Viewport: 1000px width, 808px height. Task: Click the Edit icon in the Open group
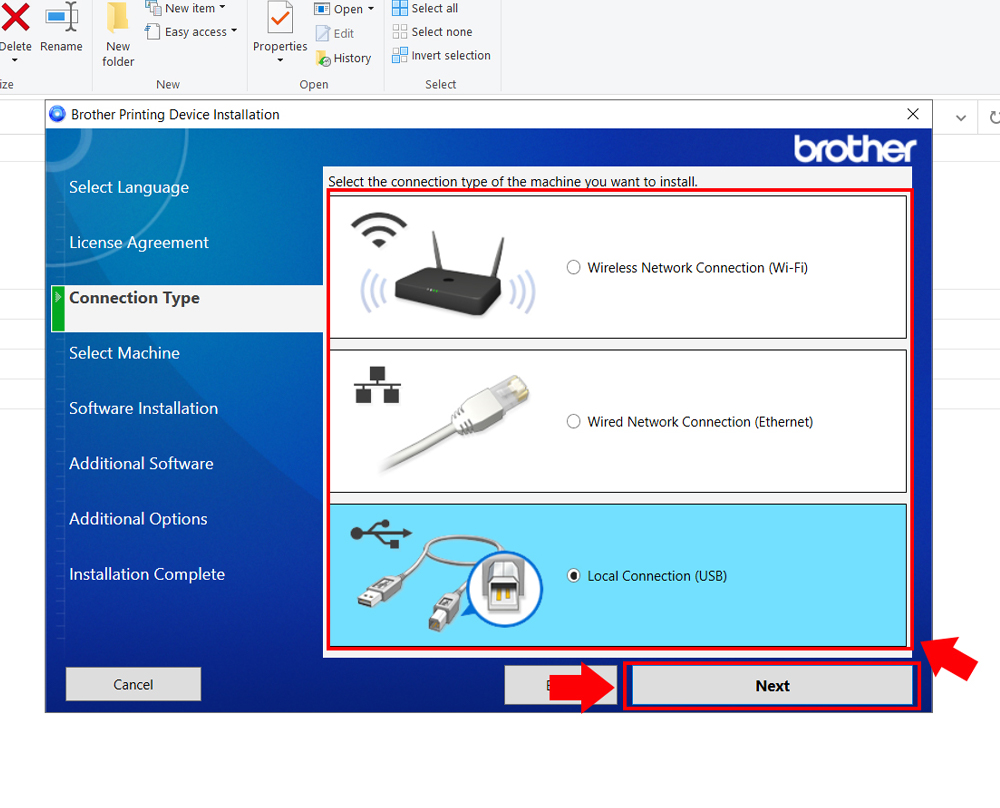(323, 33)
